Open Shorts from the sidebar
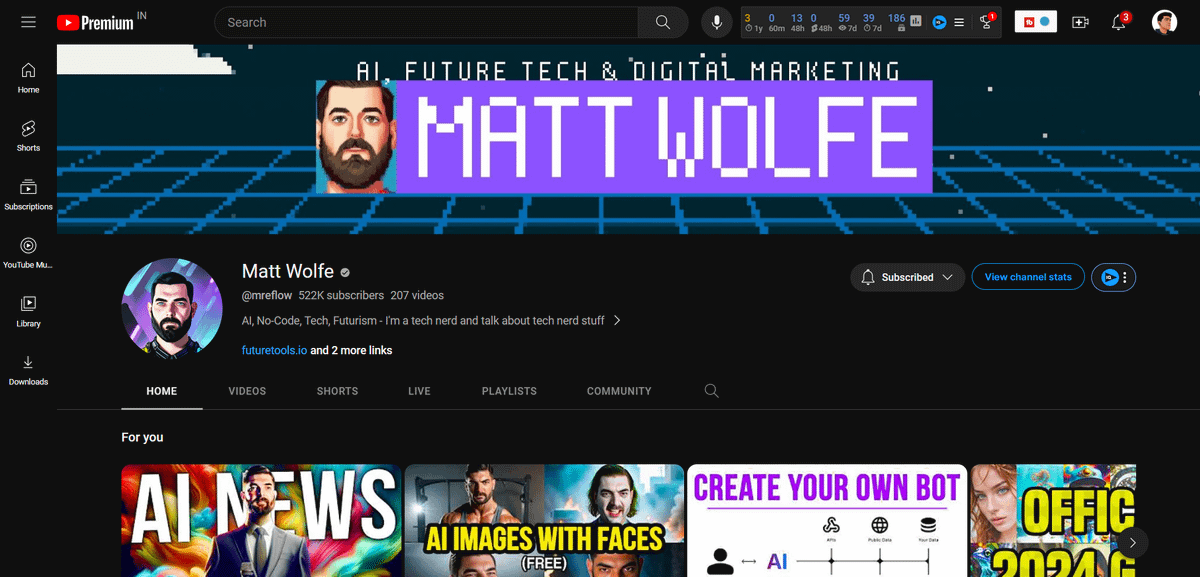Viewport: 1200px width, 577px height. click(x=28, y=136)
